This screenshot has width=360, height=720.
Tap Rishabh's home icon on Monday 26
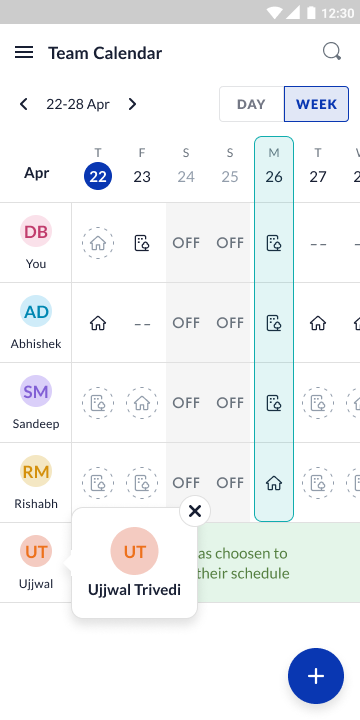[x=274, y=483]
